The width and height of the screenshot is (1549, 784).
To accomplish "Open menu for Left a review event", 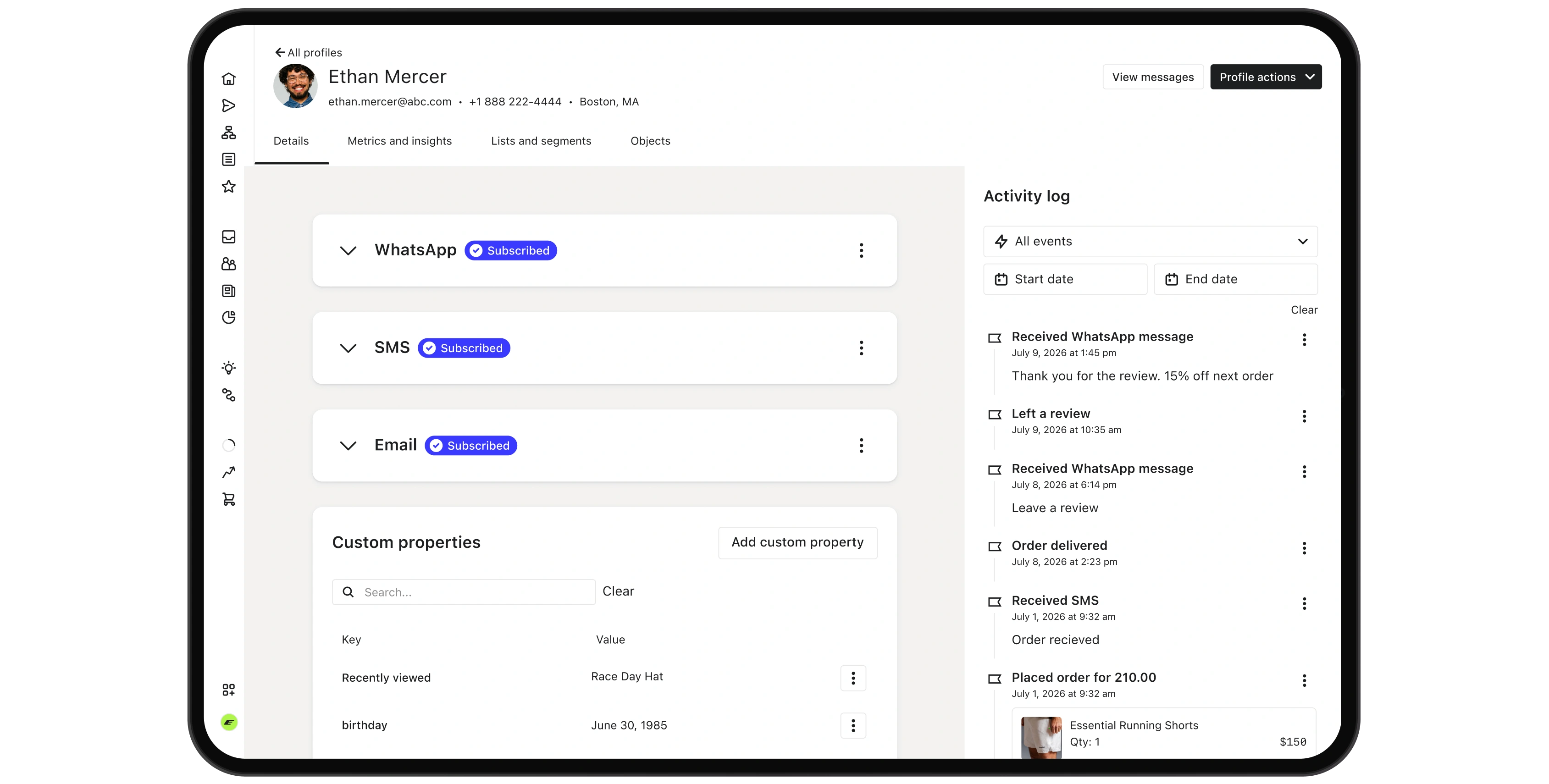I will [x=1304, y=417].
